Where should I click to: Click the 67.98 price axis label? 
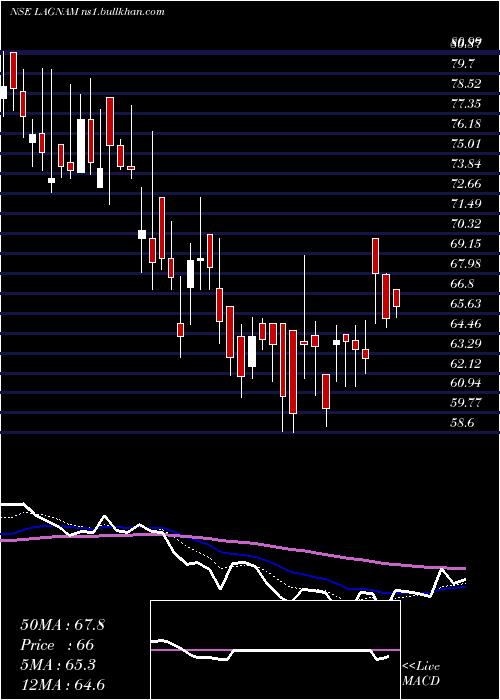coord(466,264)
